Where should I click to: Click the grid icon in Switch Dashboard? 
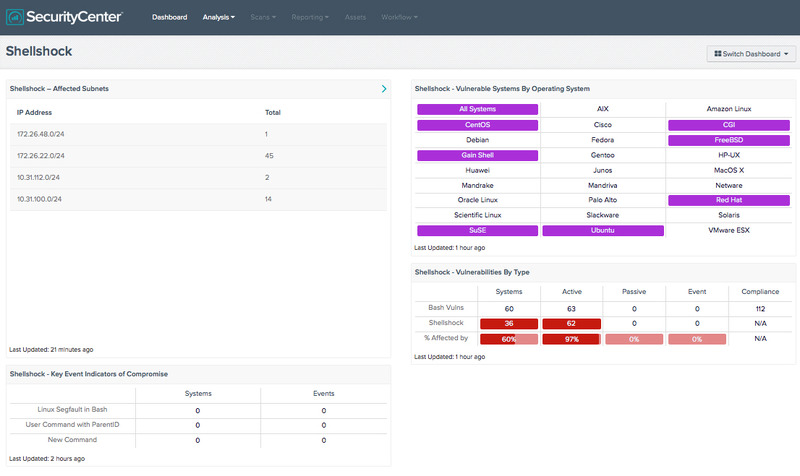coord(718,54)
